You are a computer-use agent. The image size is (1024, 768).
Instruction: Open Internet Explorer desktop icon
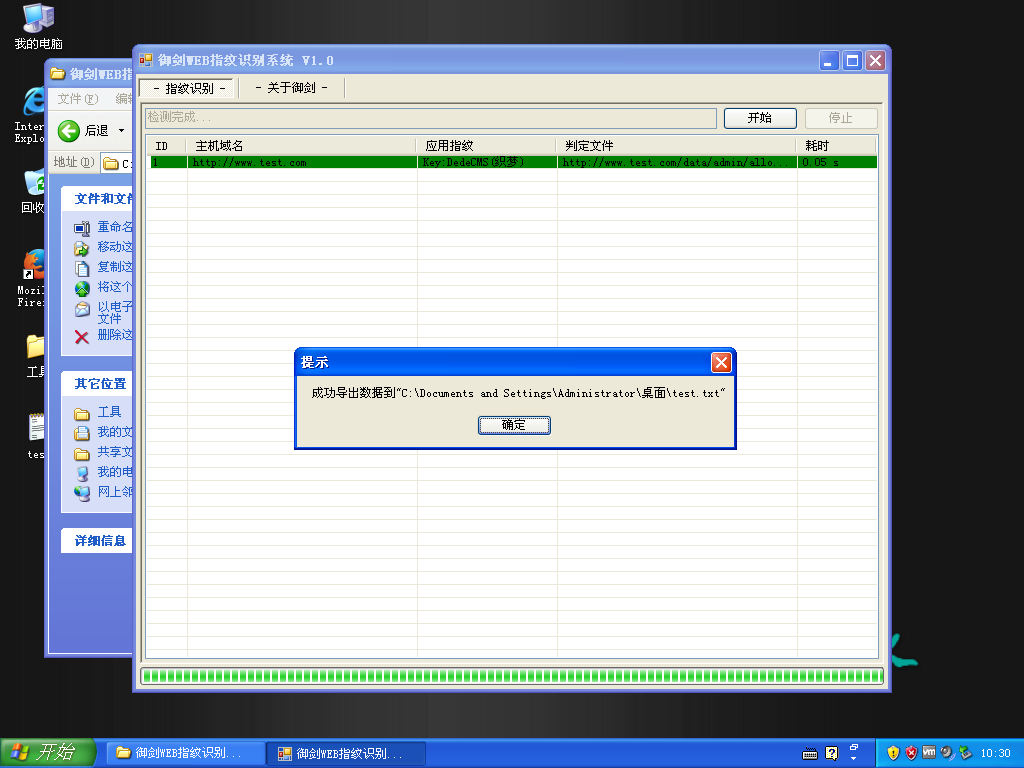30,114
